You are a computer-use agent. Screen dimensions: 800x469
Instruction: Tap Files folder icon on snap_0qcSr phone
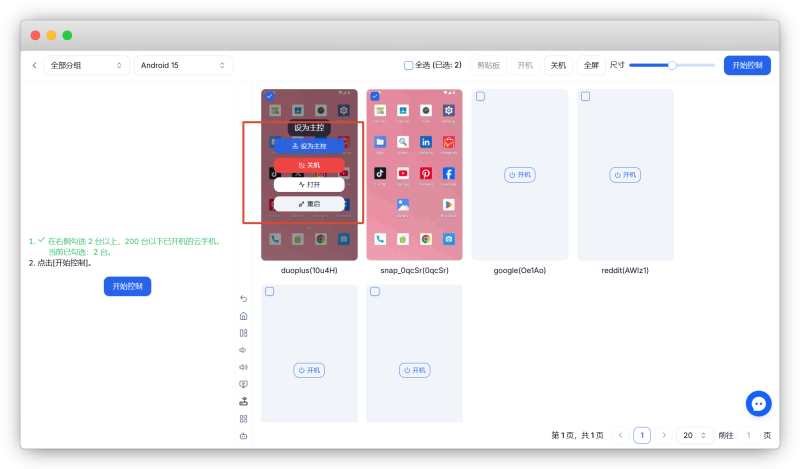(x=380, y=142)
